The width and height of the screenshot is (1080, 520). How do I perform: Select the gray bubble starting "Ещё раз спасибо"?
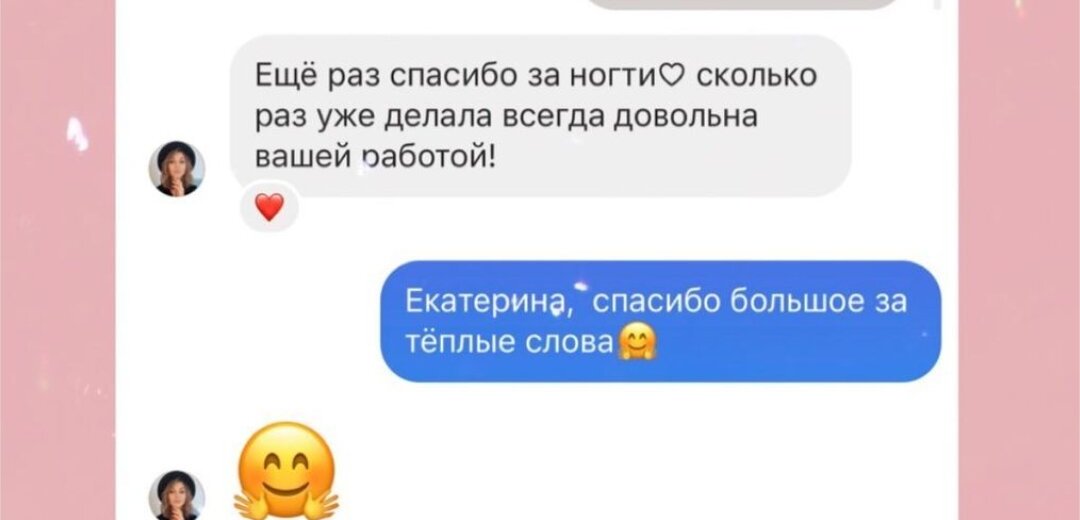click(x=540, y=116)
